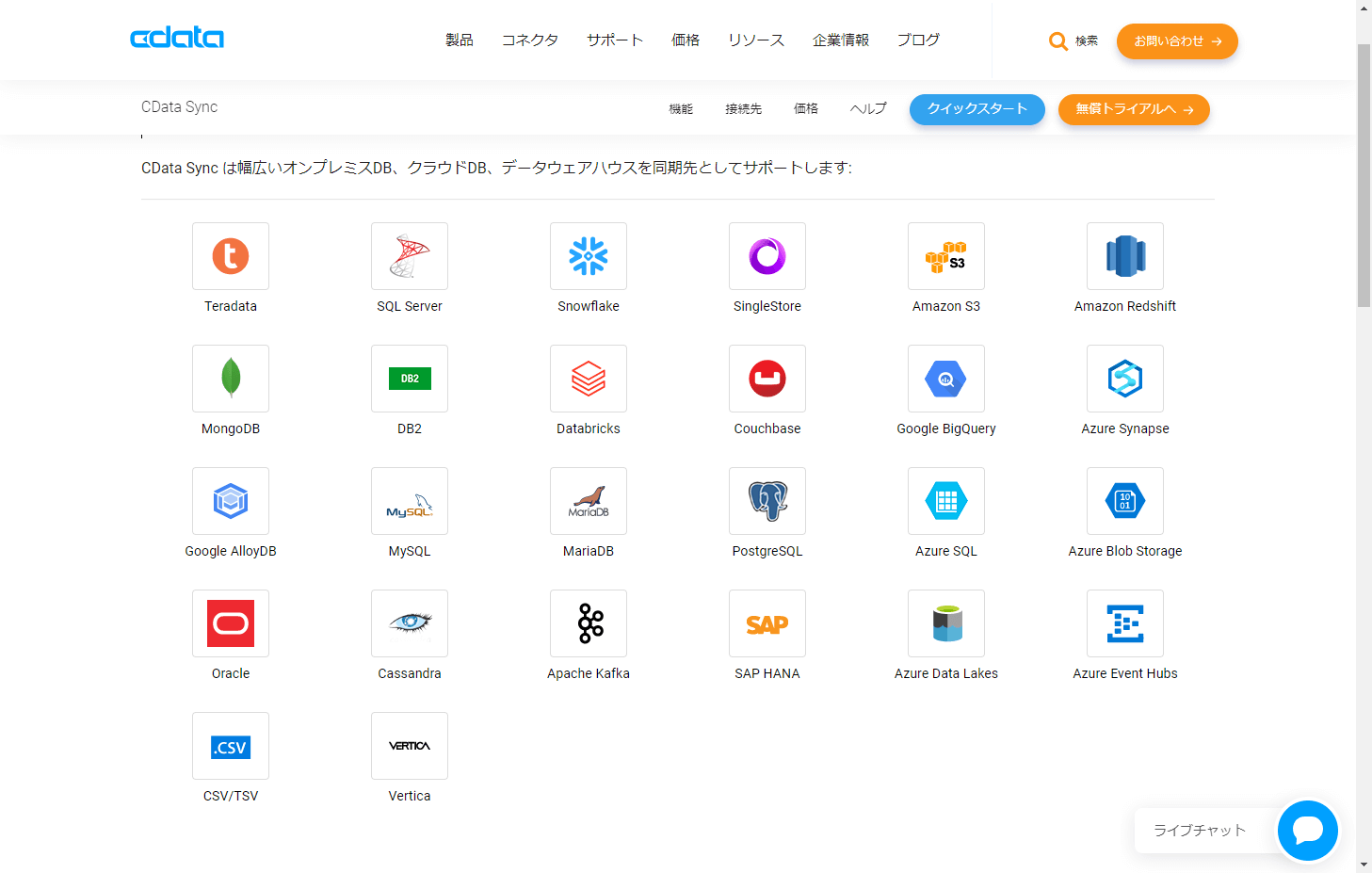Image resolution: width=1372 pixels, height=873 pixels.
Task: Open the Couchbase icon
Action: pyautogui.click(x=767, y=379)
